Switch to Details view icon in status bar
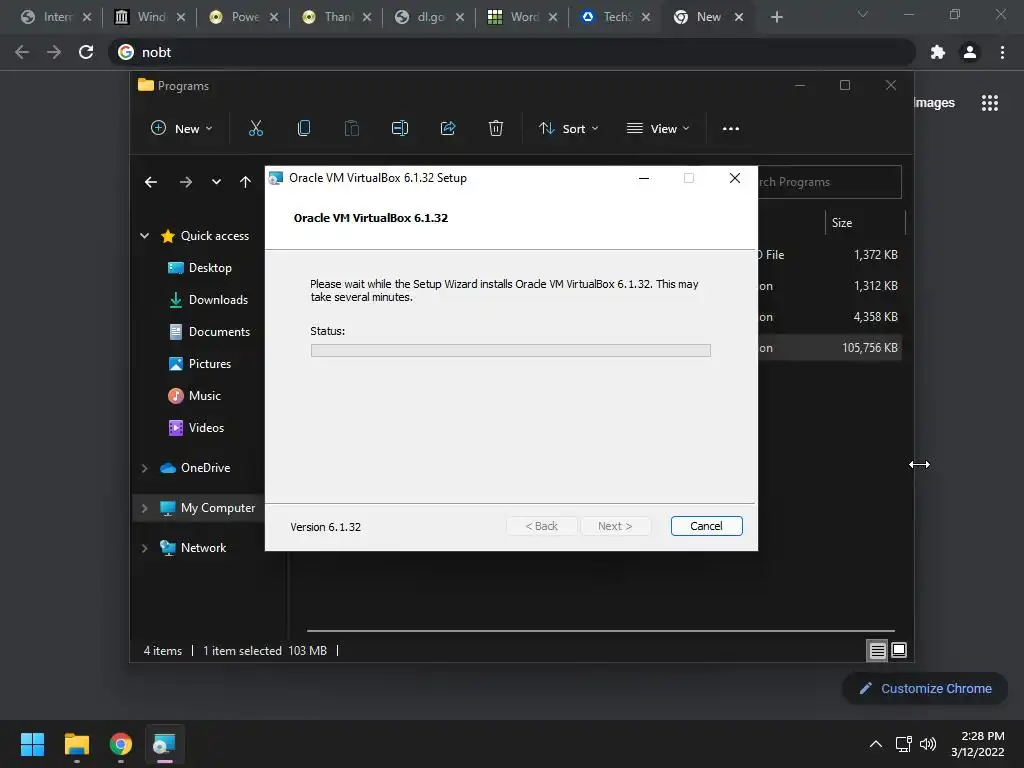The image size is (1024, 768). point(877,650)
